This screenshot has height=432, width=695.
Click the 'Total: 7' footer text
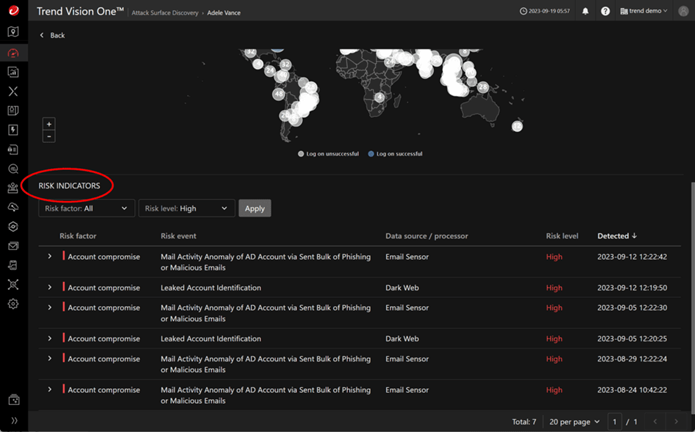pos(524,422)
